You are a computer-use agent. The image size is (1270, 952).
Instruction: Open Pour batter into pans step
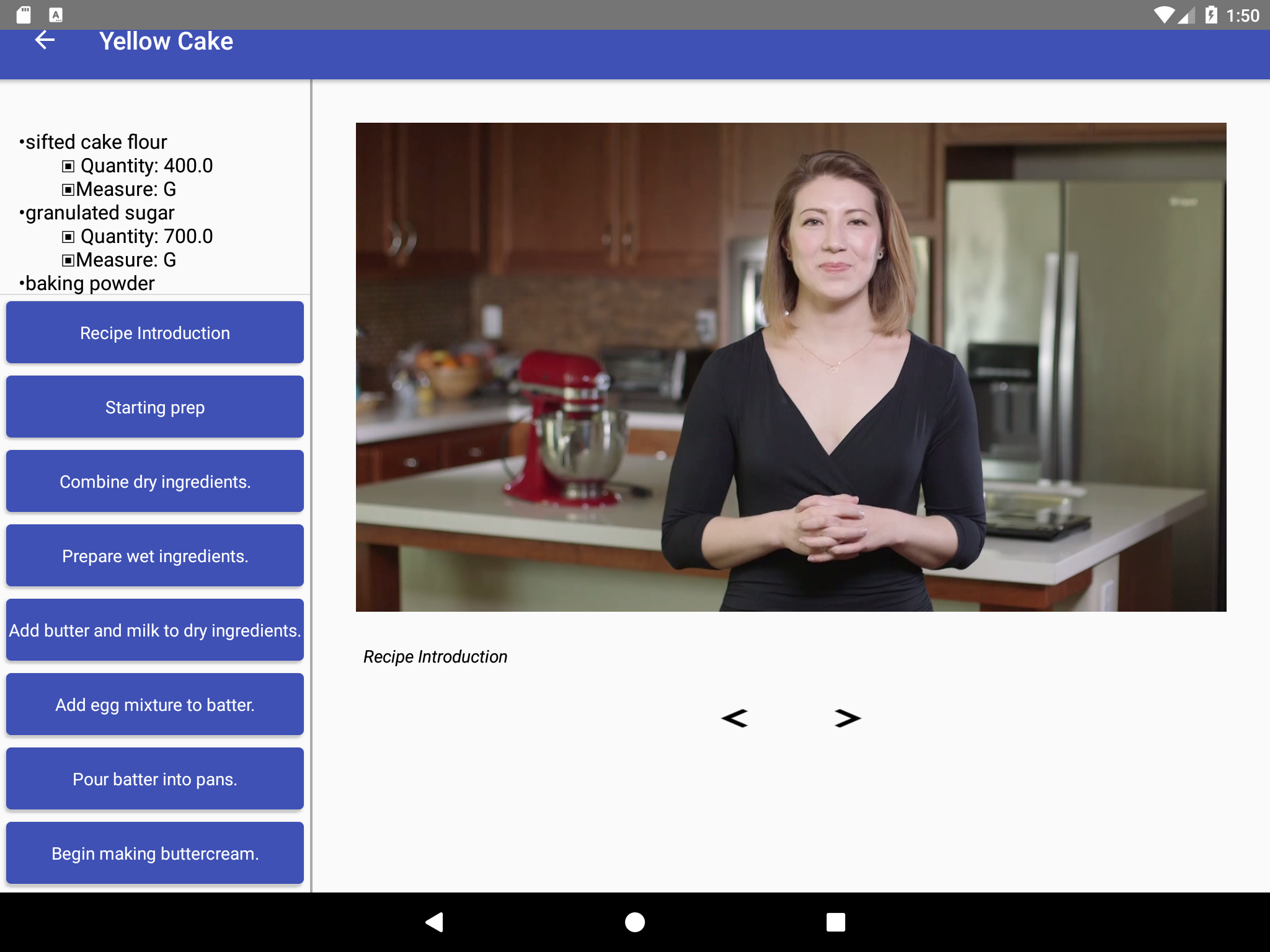(155, 779)
